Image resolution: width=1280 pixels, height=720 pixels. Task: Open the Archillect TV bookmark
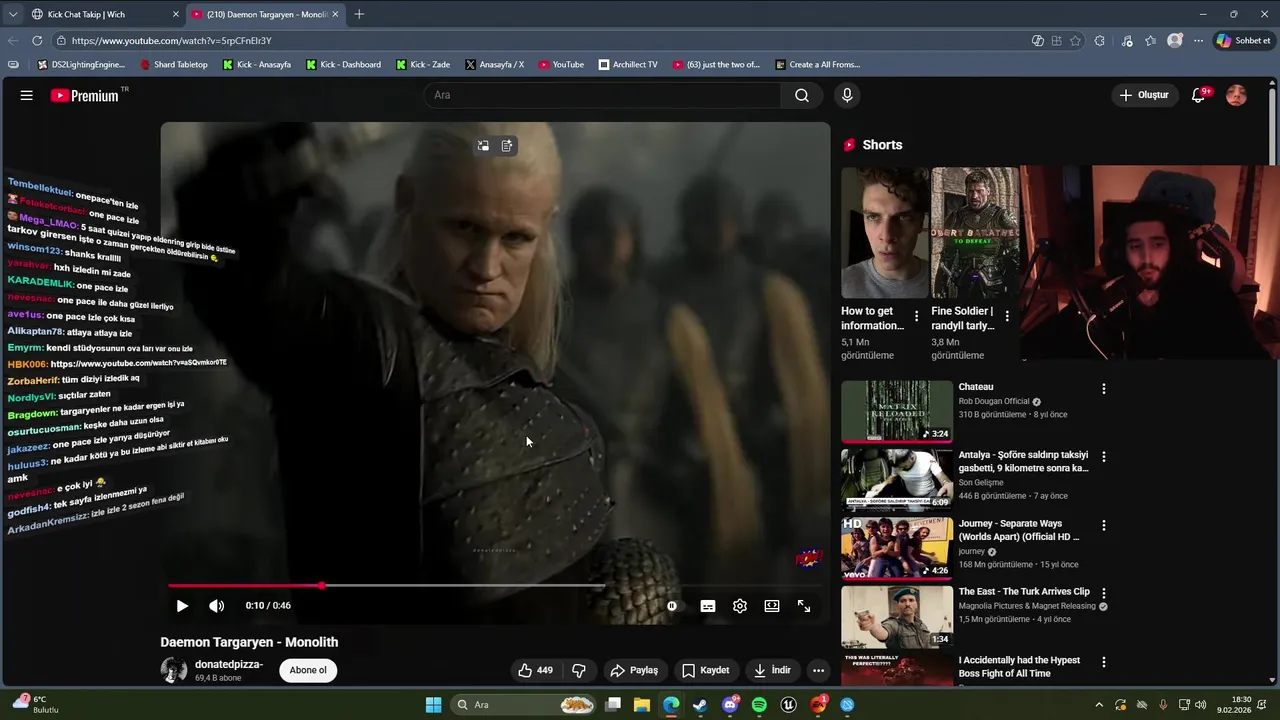(628, 65)
